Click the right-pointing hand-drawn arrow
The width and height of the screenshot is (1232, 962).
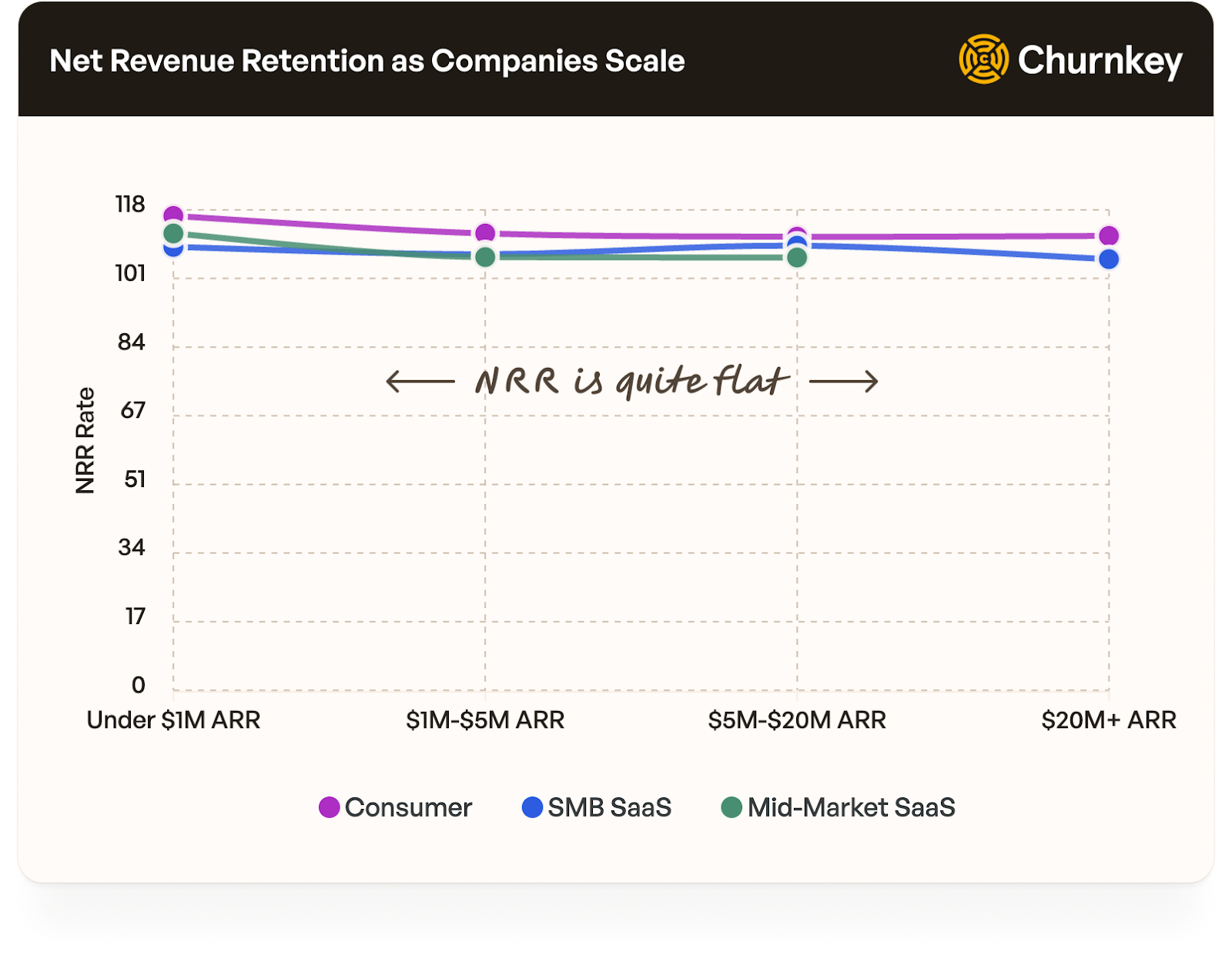(x=844, y=381)
